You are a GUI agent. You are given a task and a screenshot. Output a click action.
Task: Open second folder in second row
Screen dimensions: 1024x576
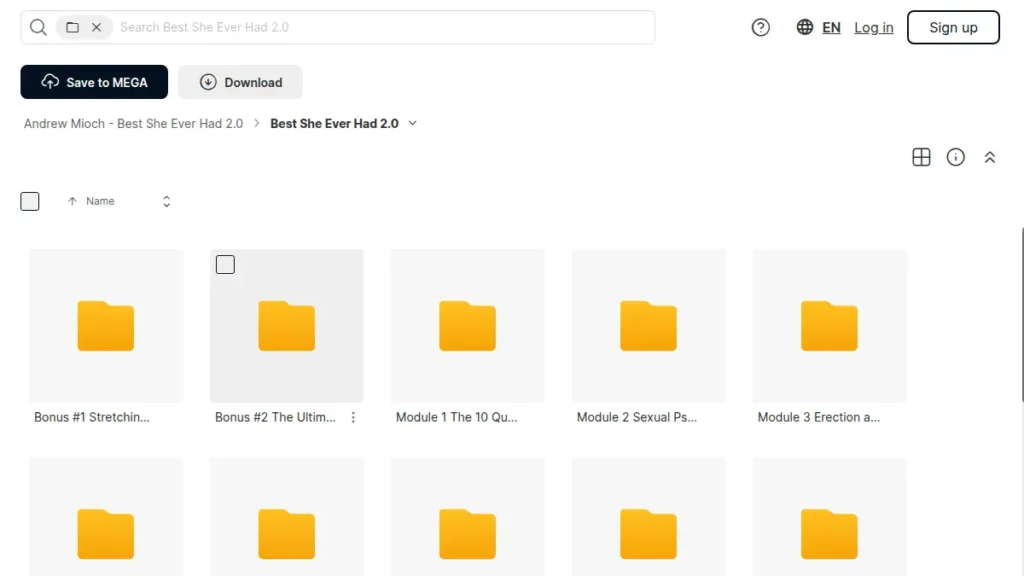click(x=287, y=534)
